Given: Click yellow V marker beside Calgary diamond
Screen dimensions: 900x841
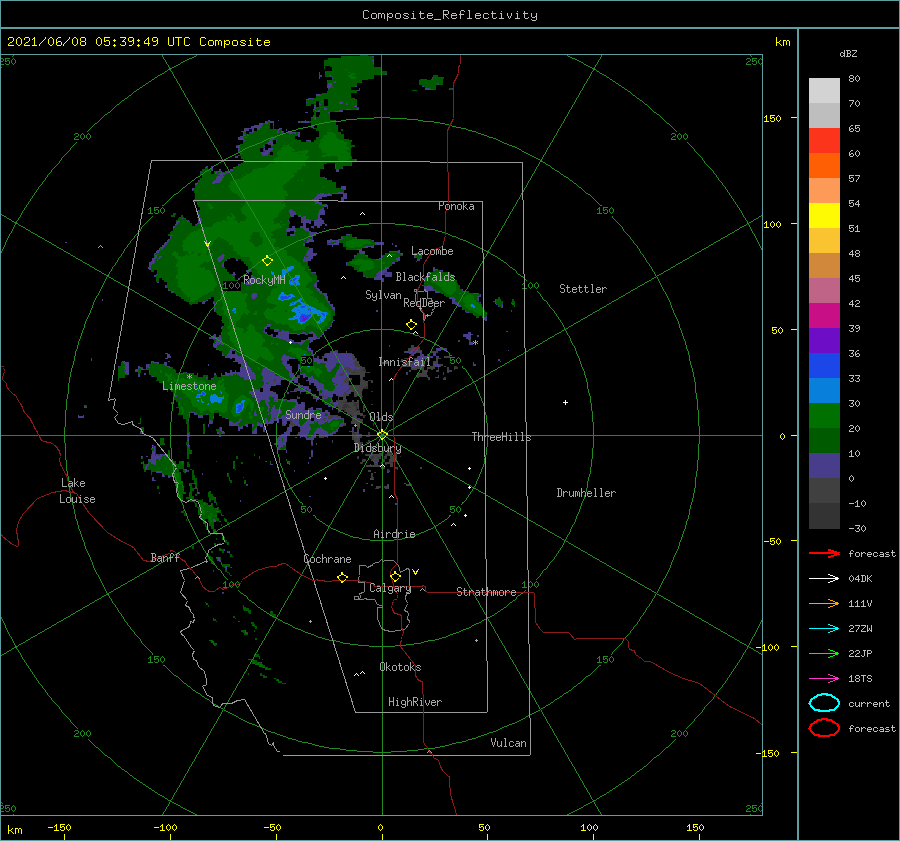Looking at the screenshot, I should (x=416, y=572).
